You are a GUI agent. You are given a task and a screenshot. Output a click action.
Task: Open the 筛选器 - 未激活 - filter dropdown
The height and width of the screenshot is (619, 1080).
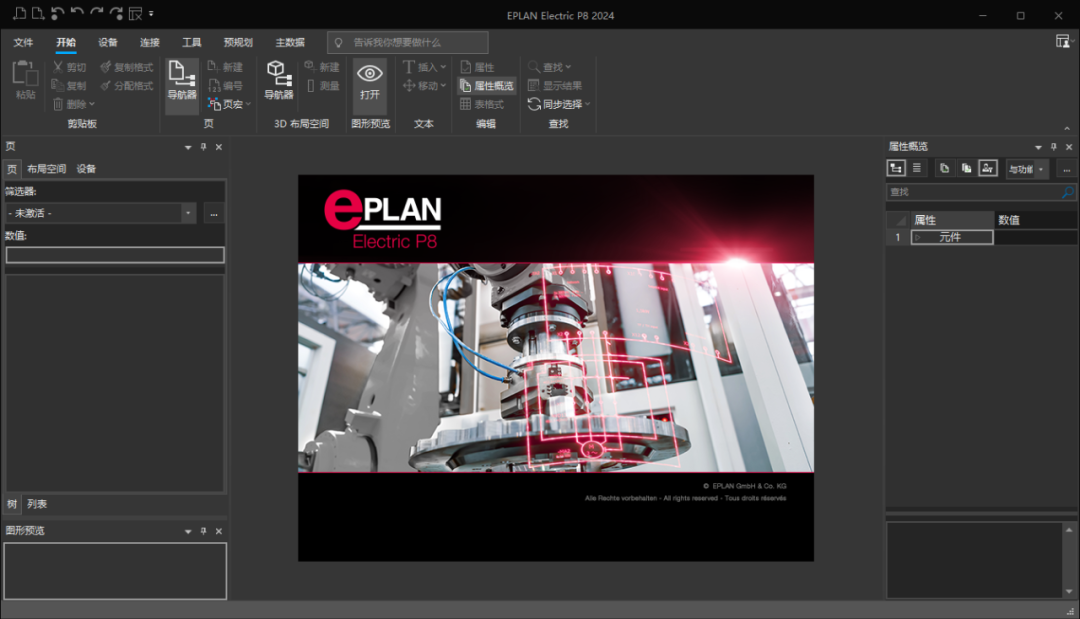pos(188,213)
